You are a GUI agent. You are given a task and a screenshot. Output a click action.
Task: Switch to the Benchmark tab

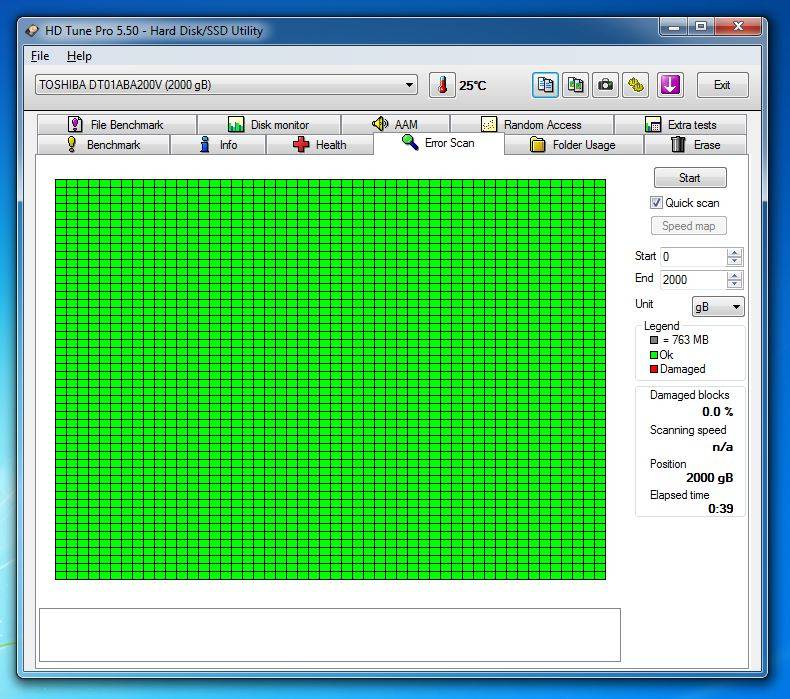pyautogui.click(x=104, y=145)
